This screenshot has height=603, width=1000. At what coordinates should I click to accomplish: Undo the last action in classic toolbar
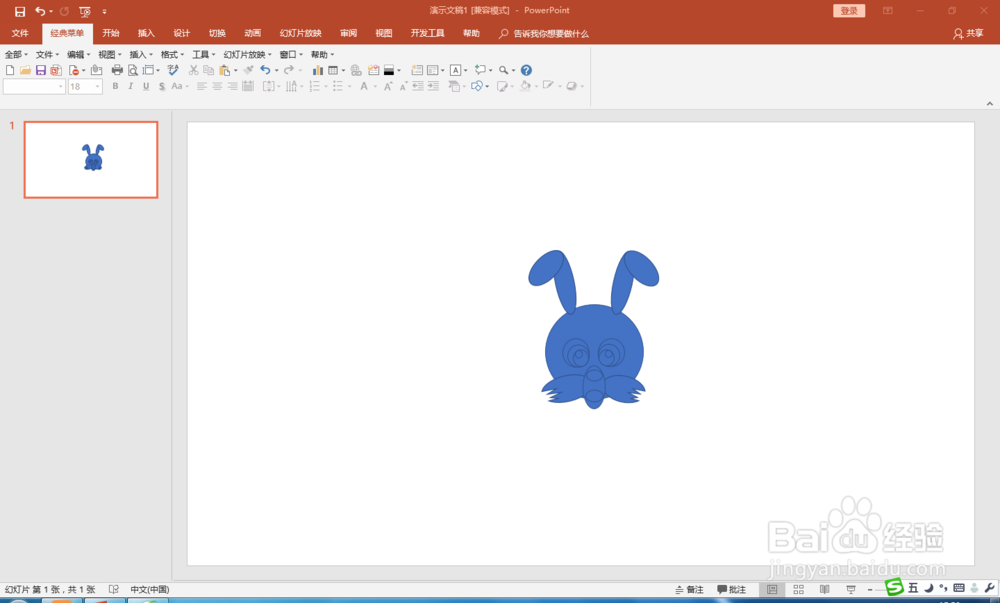tap(265, 70)
